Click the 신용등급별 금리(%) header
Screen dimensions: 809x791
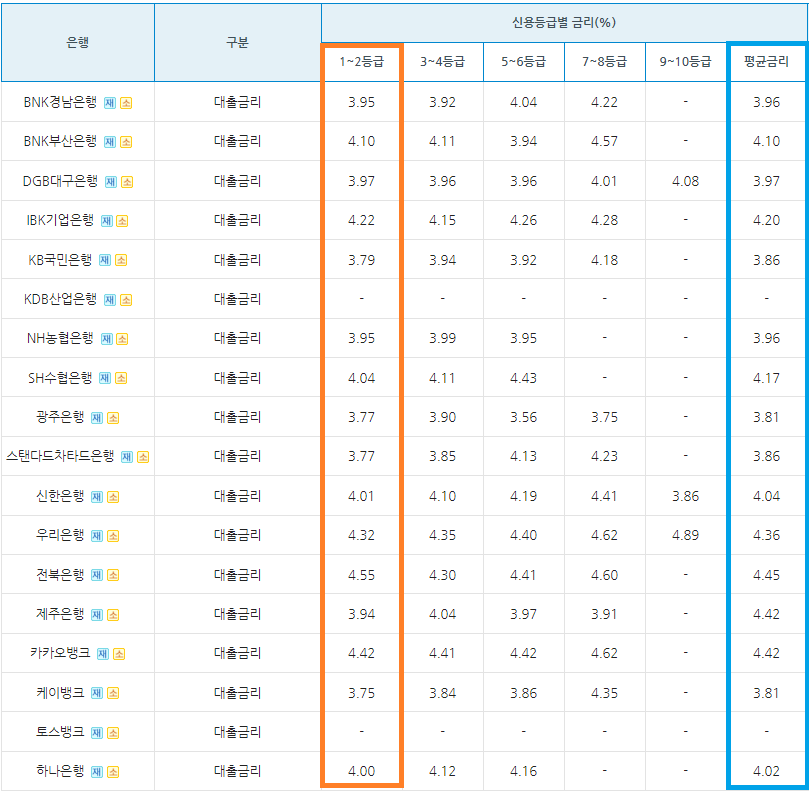pos(564,23)
